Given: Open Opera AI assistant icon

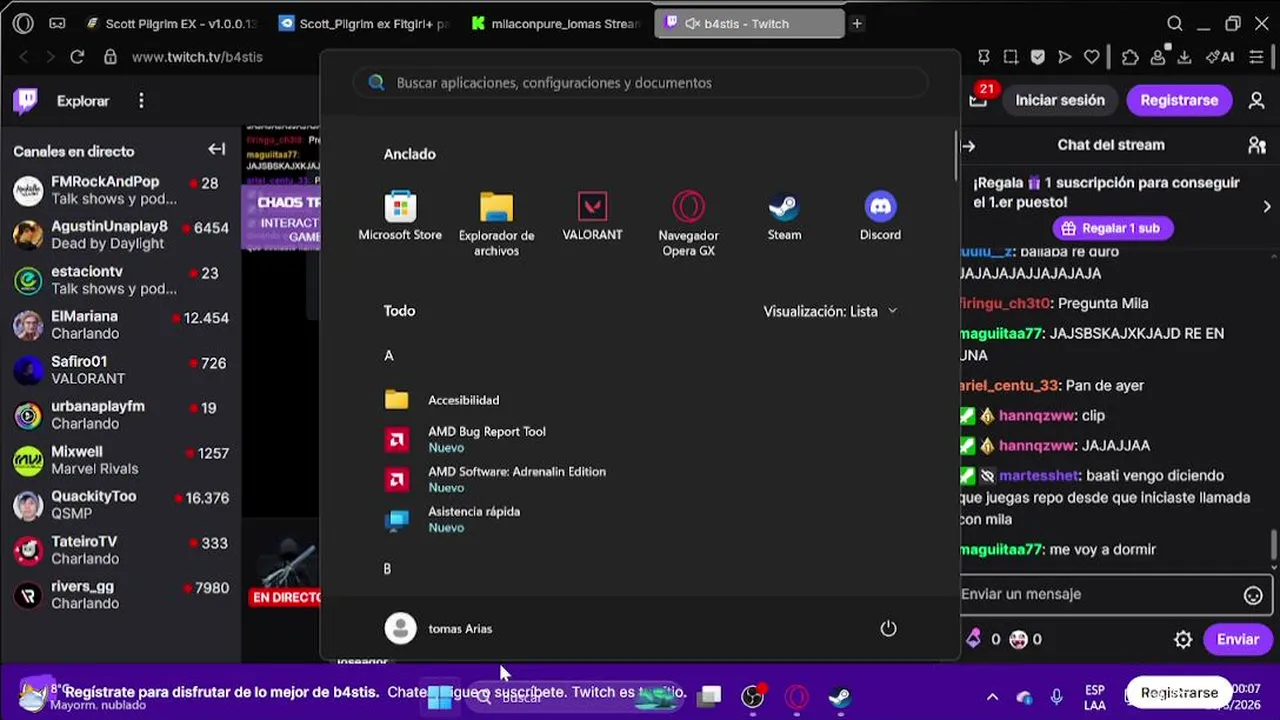Looking at the screenshot, I should tap(1220, 57).
